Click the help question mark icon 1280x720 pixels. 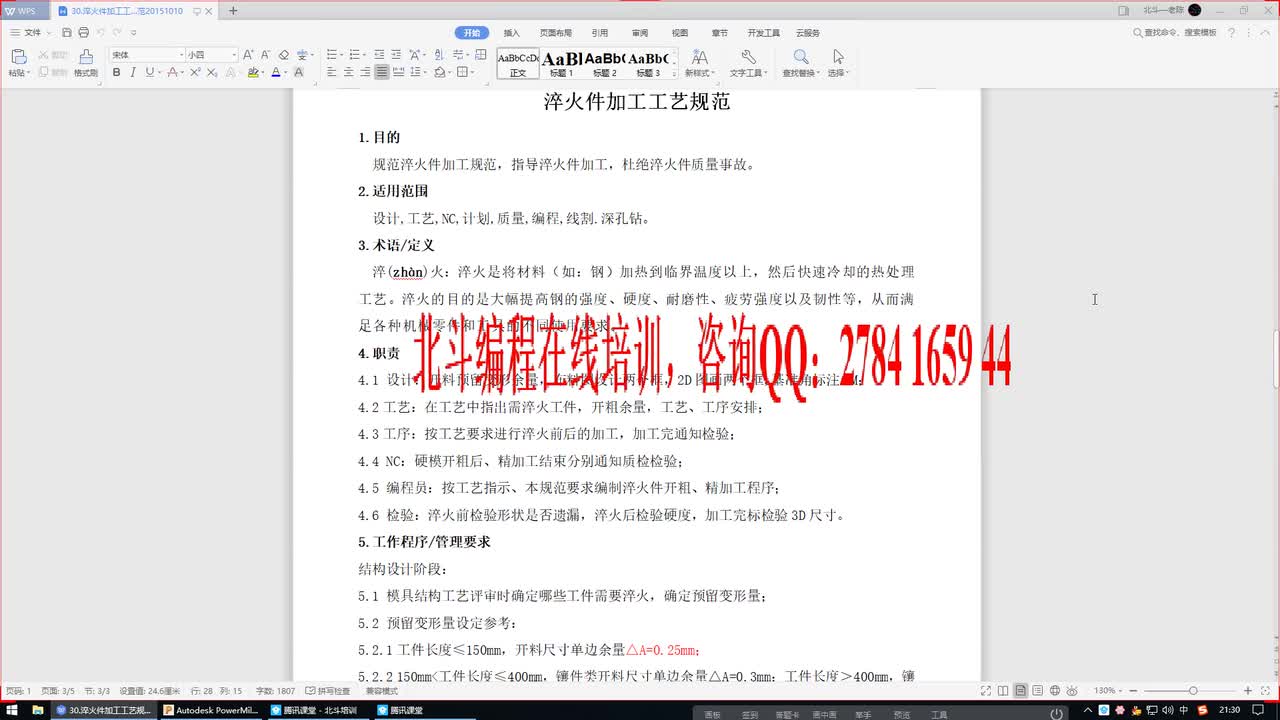[1232, 33]
